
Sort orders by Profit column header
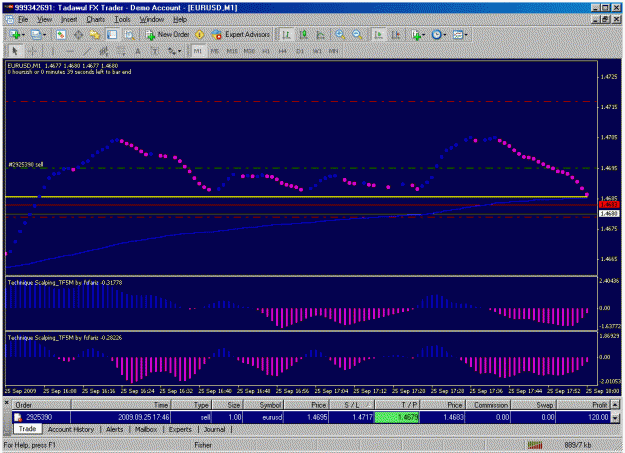[x=583, y=405]
